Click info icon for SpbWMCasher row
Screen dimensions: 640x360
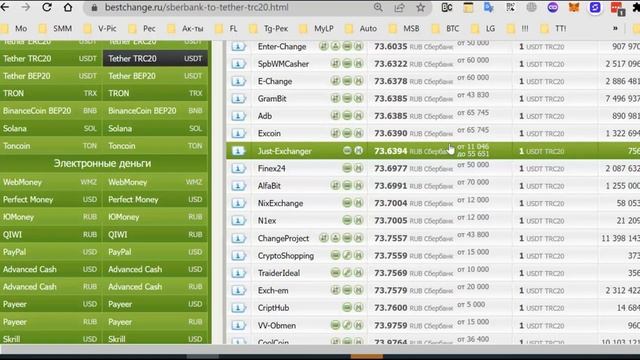[x=238, y=64]
